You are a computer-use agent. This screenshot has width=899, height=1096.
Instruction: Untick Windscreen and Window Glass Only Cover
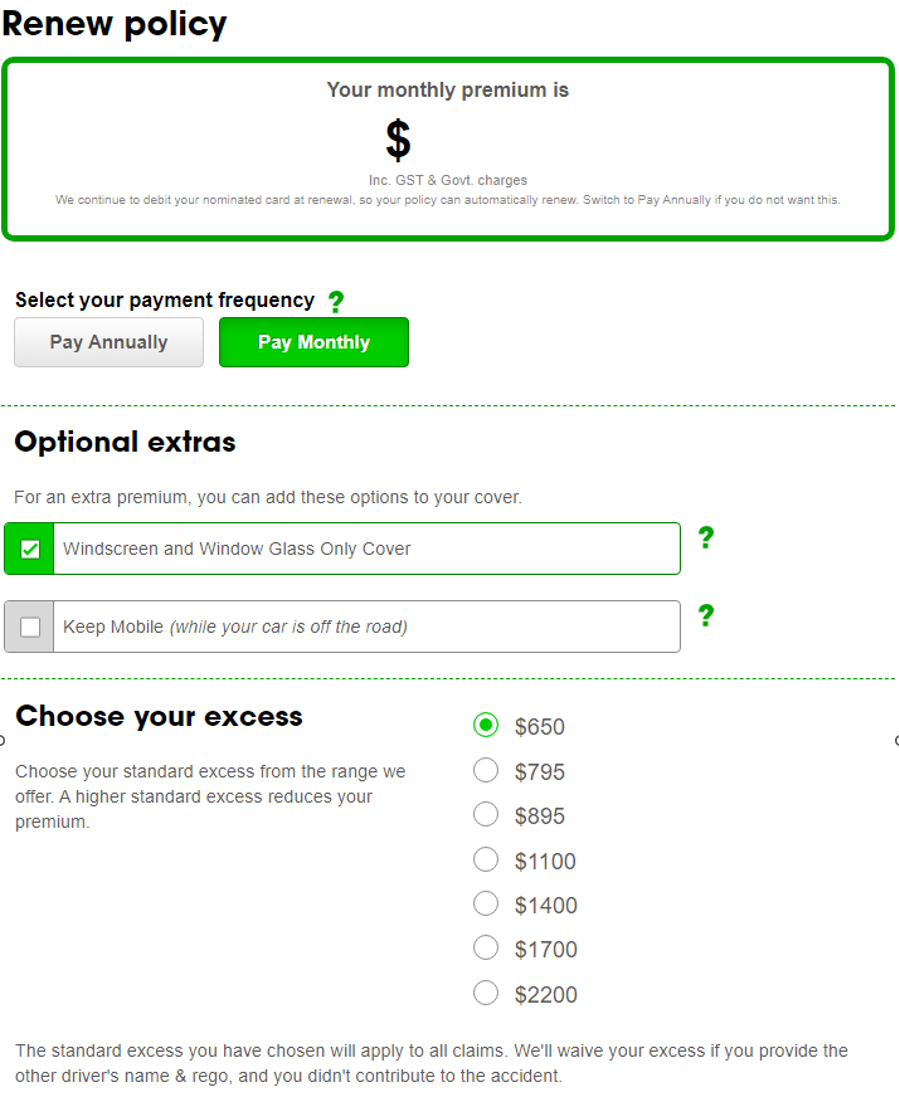click(x=30, y=549)
